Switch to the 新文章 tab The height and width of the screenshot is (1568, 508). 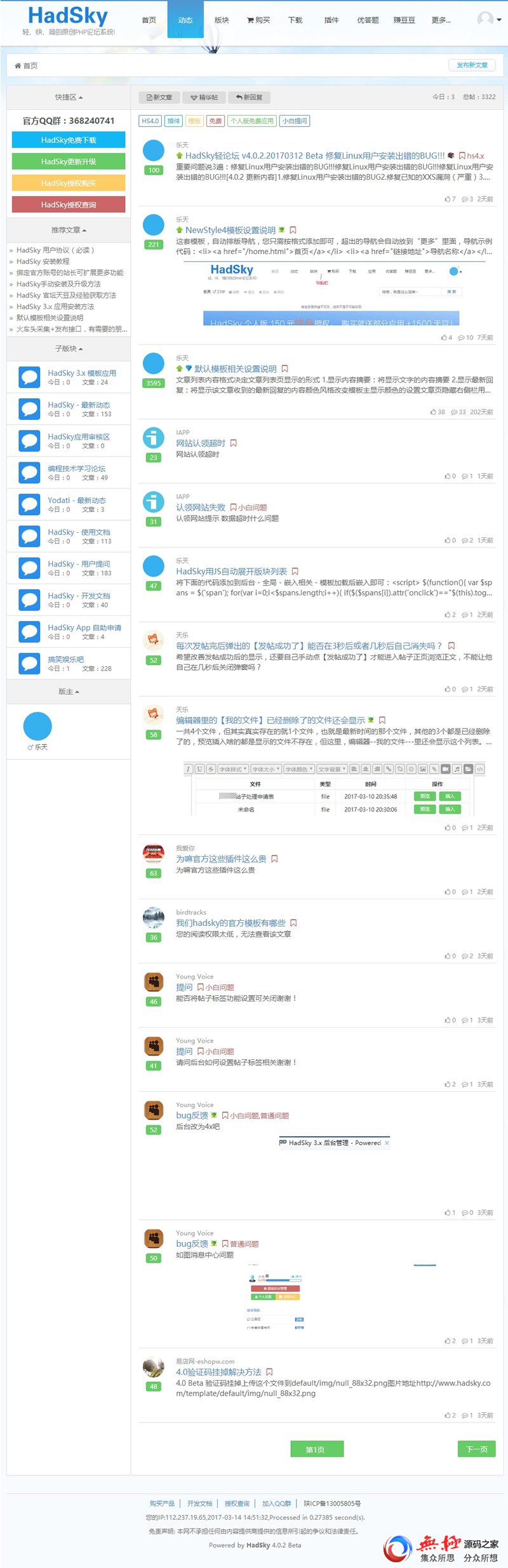click(x=159, y=97)
